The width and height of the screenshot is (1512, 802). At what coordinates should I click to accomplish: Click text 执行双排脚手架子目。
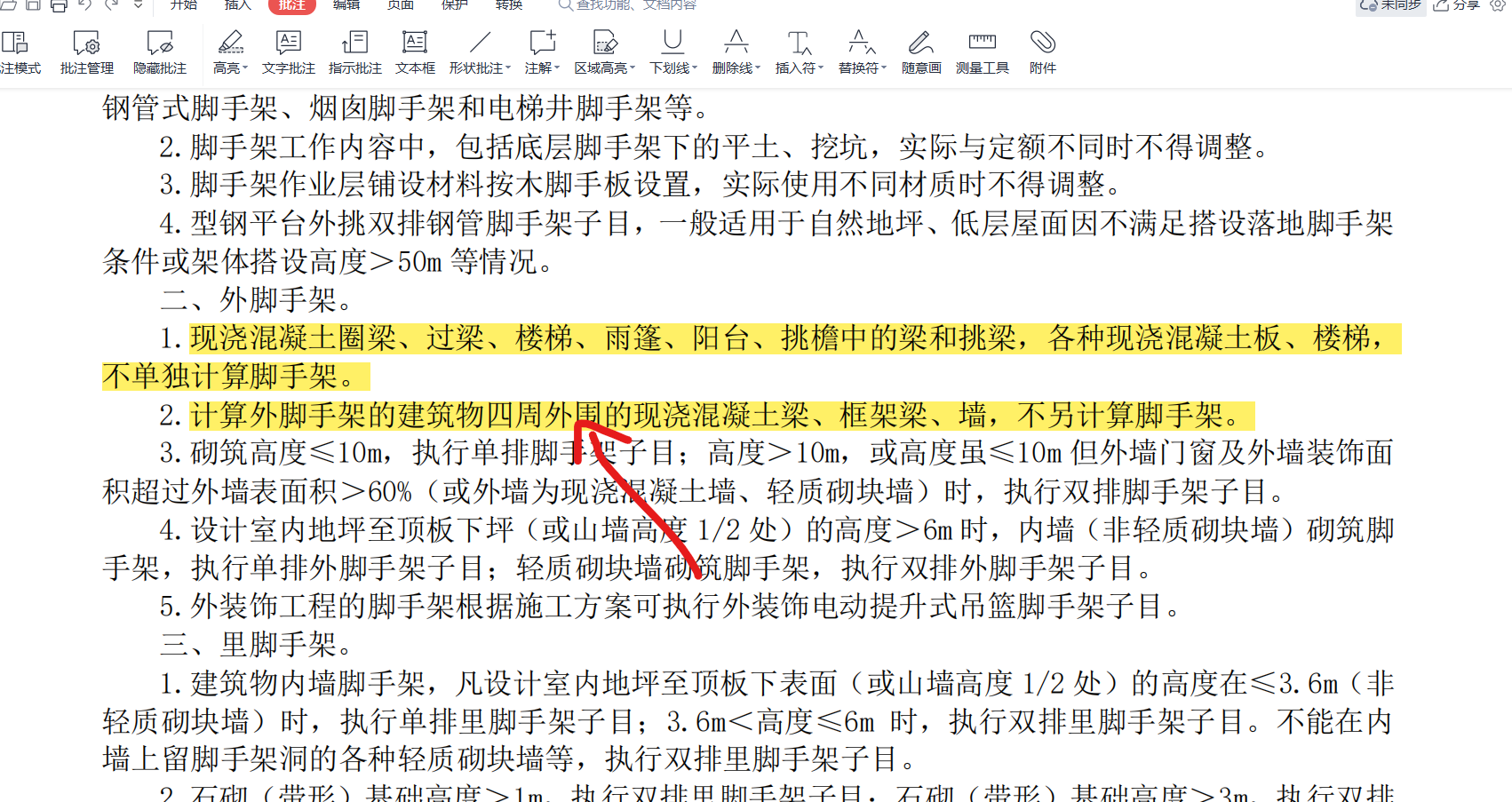1144,491
